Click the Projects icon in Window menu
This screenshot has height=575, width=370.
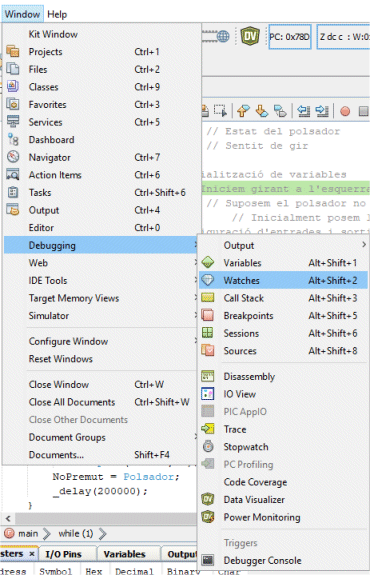[x=13, y=51]
